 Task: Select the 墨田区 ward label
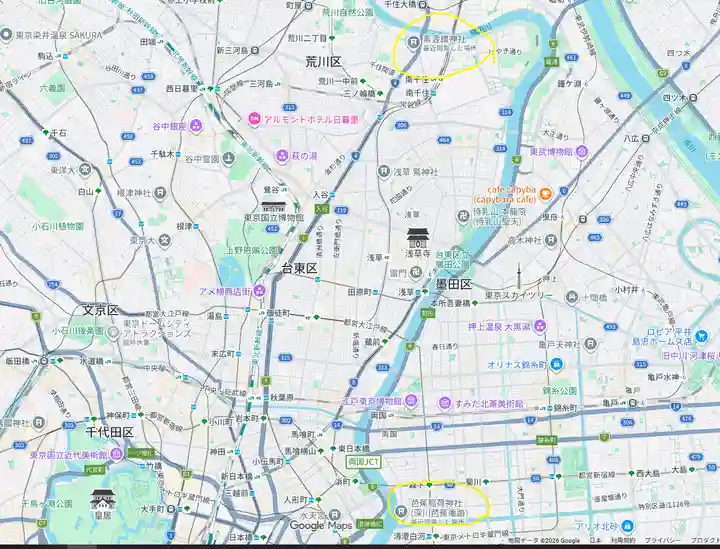click(454, 284)
